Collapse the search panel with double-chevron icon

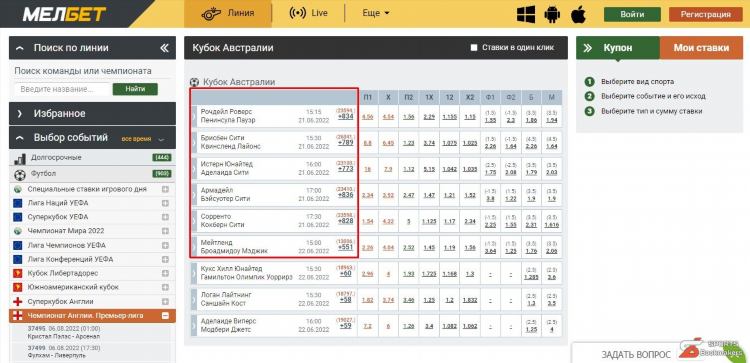point(164,48)
